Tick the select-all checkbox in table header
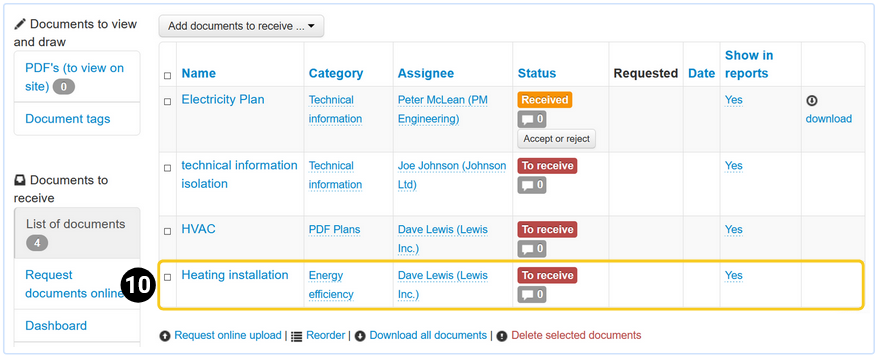This screenshot has height=362, width=879. pyautogui.click(x=167, y=76)
